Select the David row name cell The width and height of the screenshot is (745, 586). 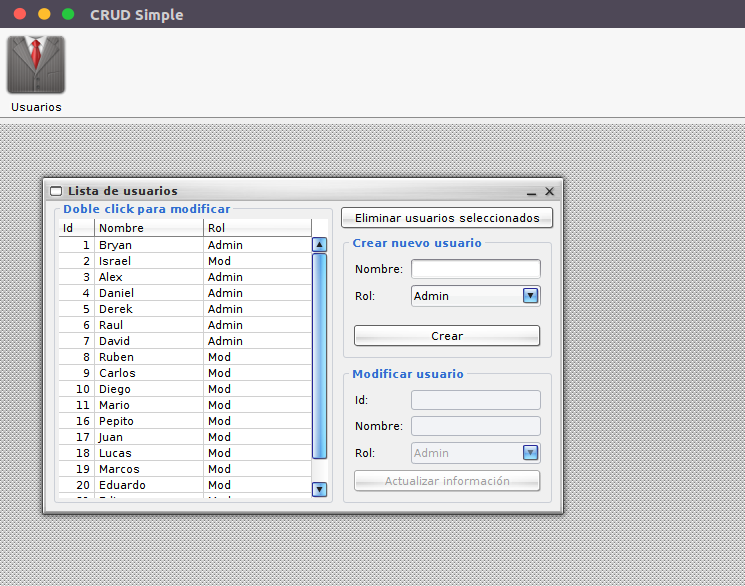pyautogui.click(x=149, y=341)
